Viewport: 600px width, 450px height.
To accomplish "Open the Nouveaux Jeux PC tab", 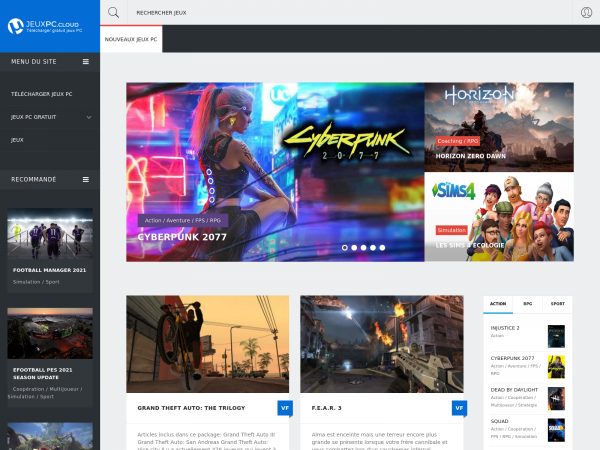I will [131, 39].
